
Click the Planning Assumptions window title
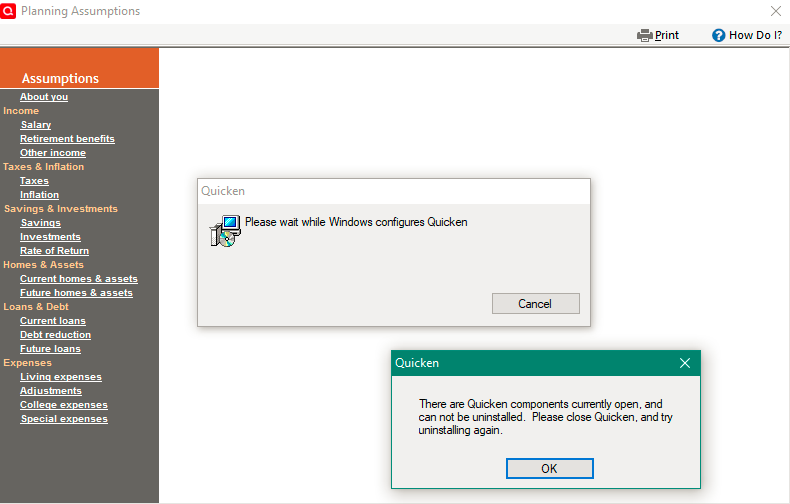point(81,11)
